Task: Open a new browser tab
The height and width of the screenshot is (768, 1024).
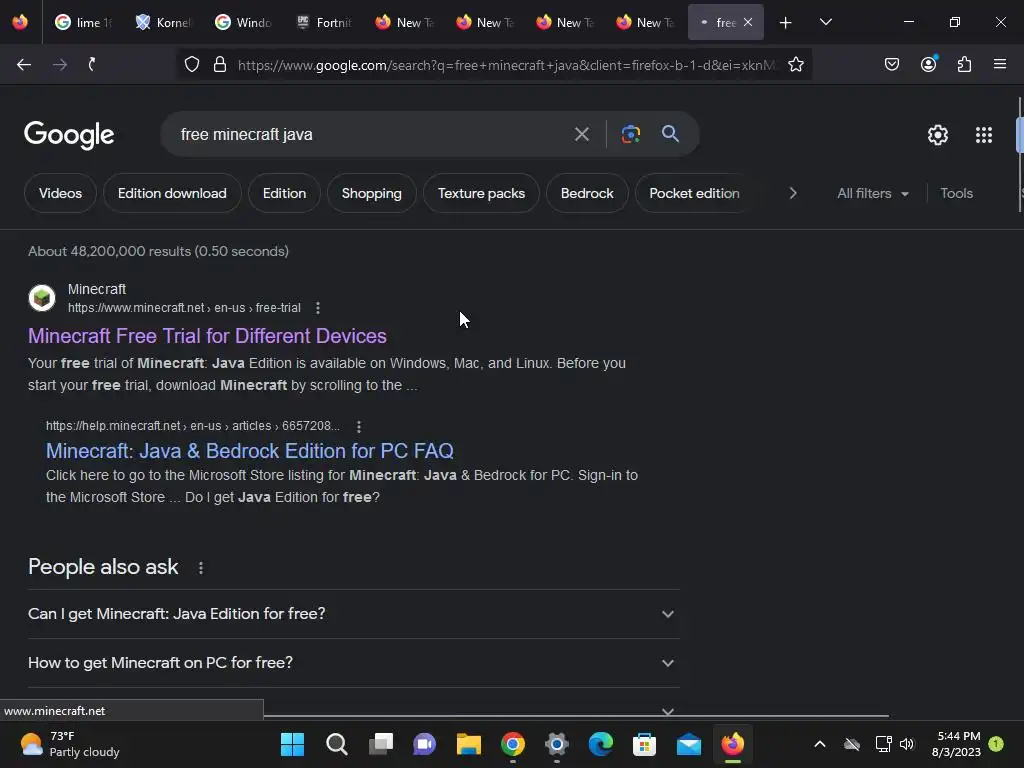Action: pos(785,23)
